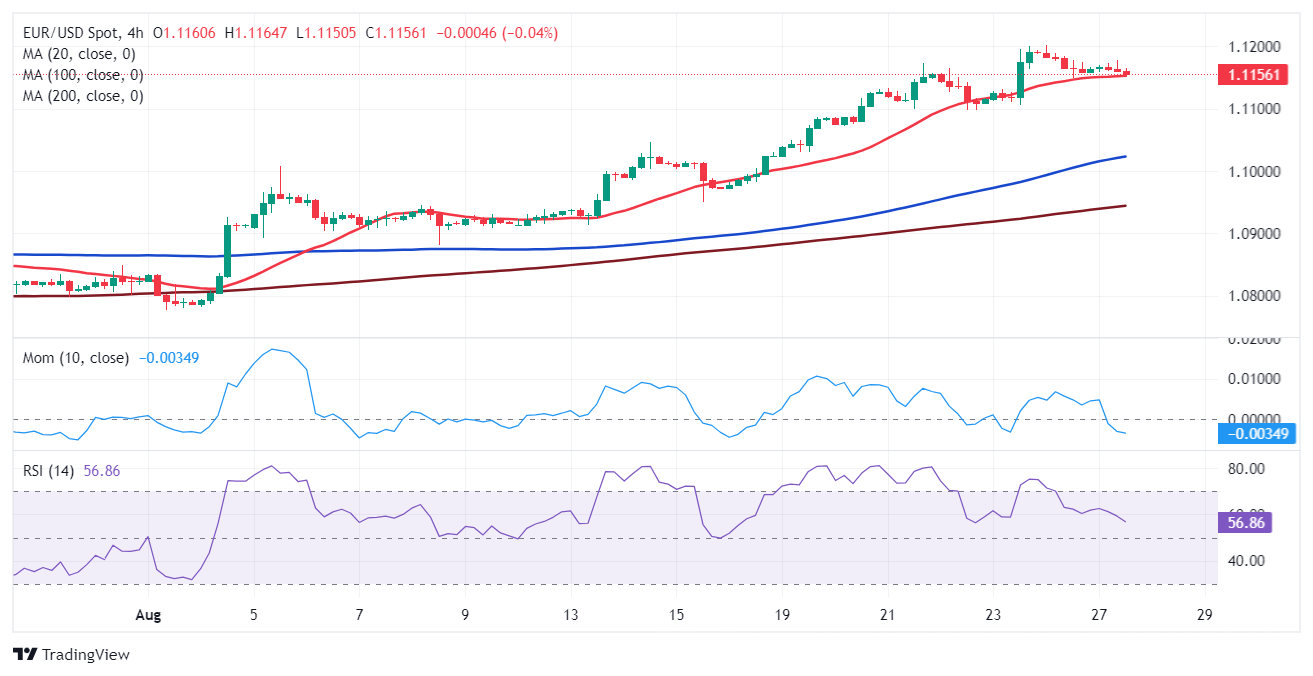Click the Aug label on time axis

tap(147, 615)
